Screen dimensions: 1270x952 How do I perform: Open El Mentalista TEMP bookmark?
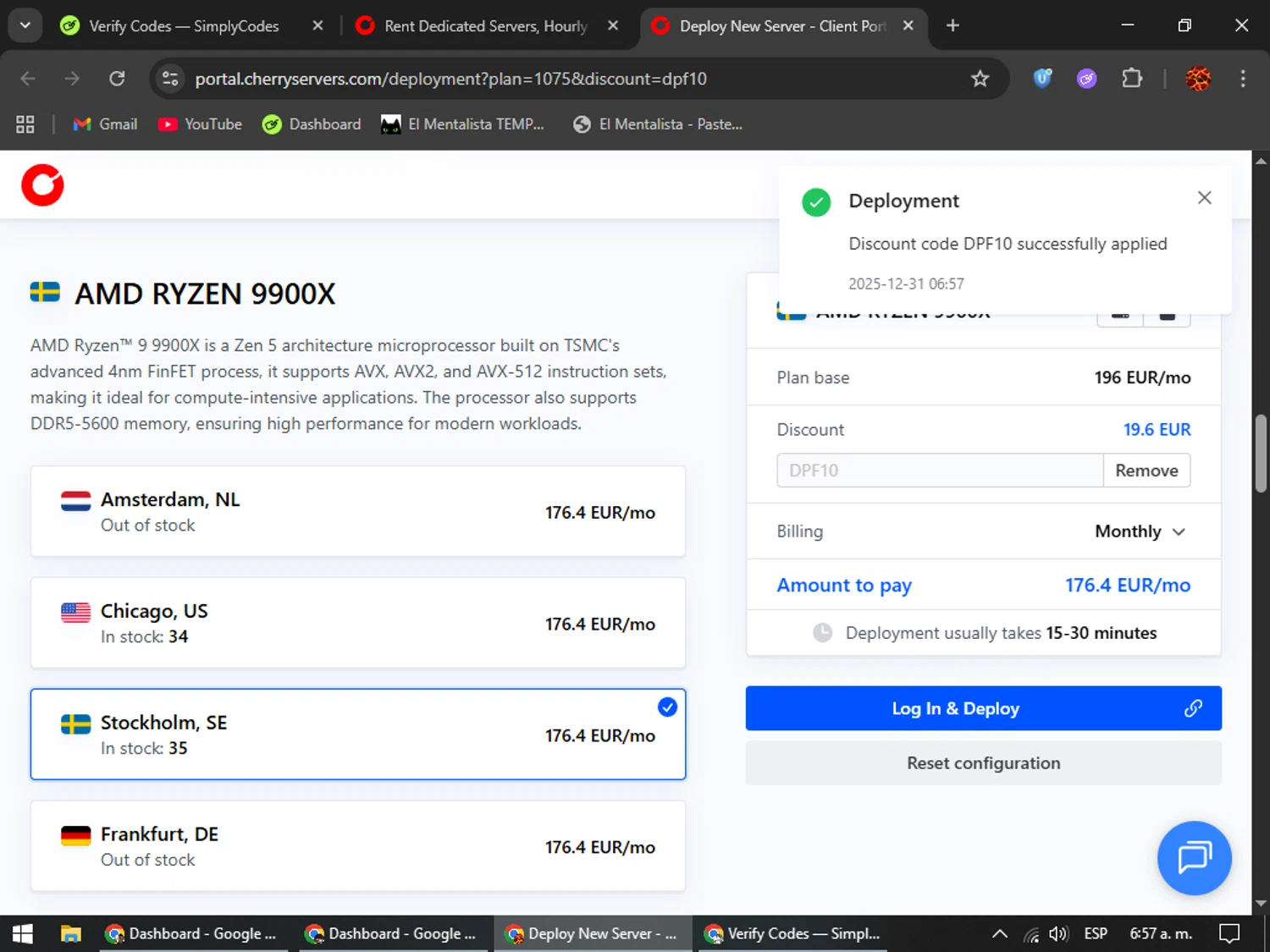pos(462,124)
